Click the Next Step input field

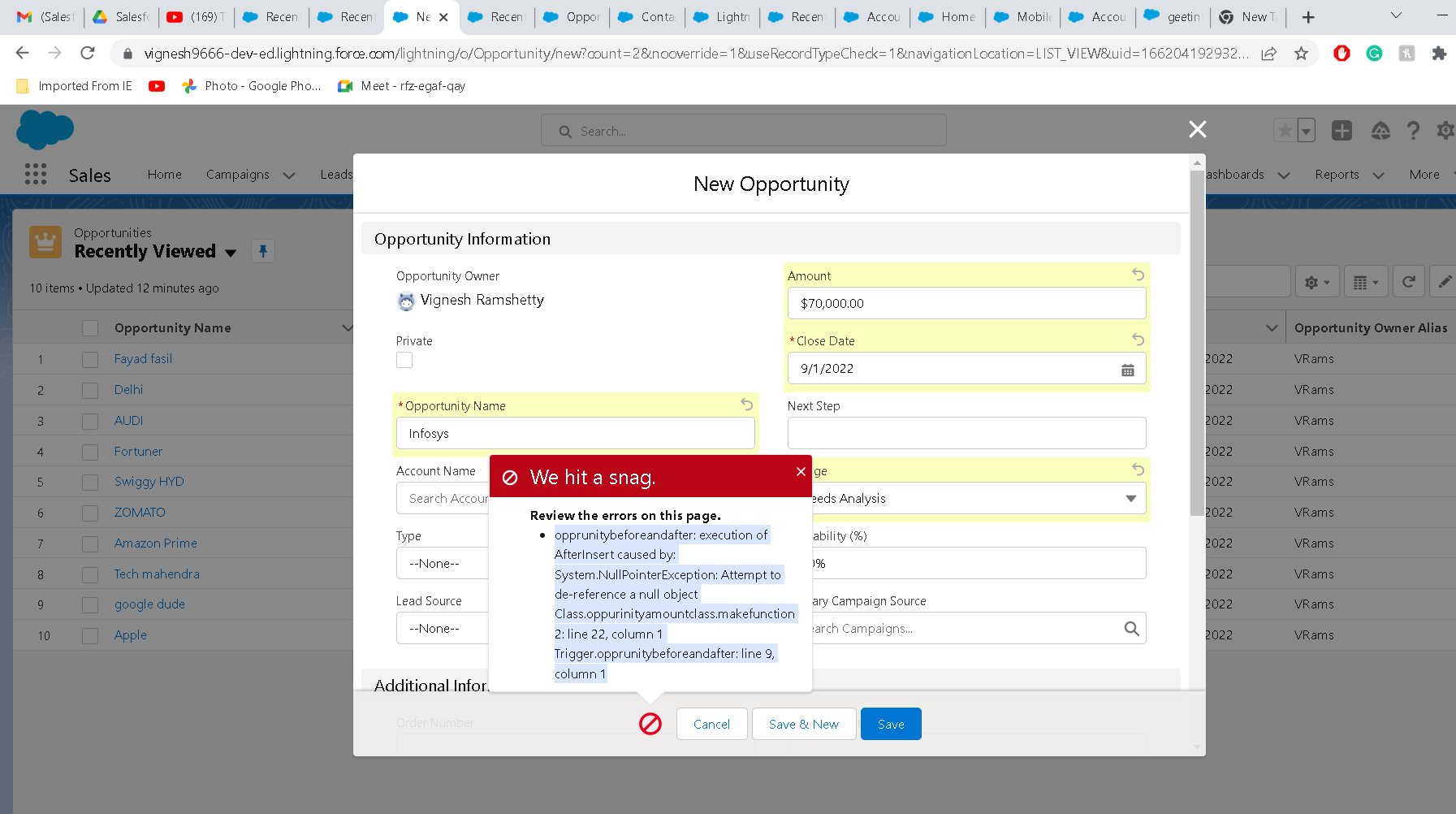[966, 433]
